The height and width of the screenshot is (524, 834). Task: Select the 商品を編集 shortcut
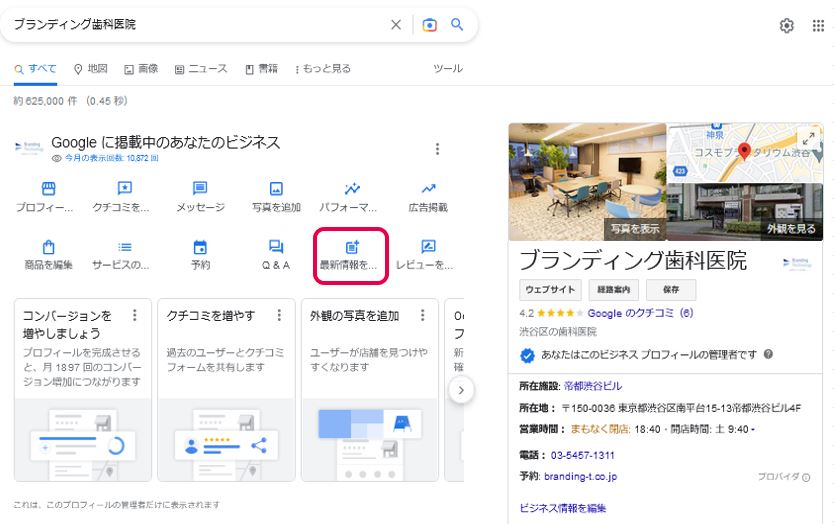tap(48, 255)
